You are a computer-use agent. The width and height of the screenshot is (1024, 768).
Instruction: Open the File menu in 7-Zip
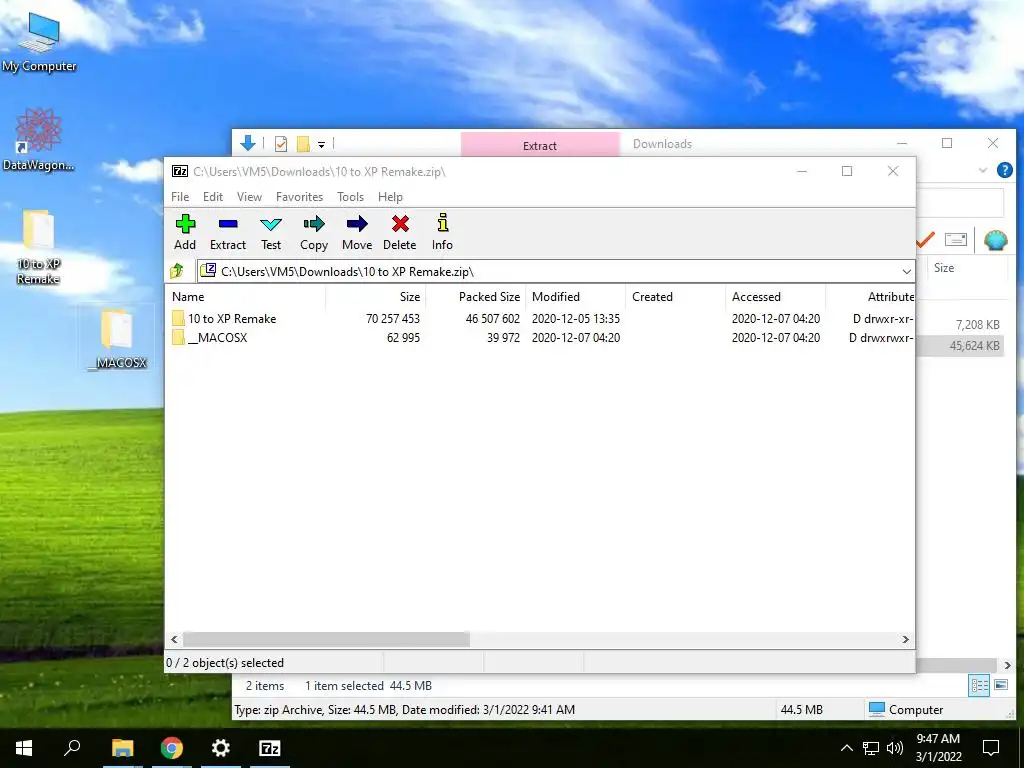tap(180, 197)
